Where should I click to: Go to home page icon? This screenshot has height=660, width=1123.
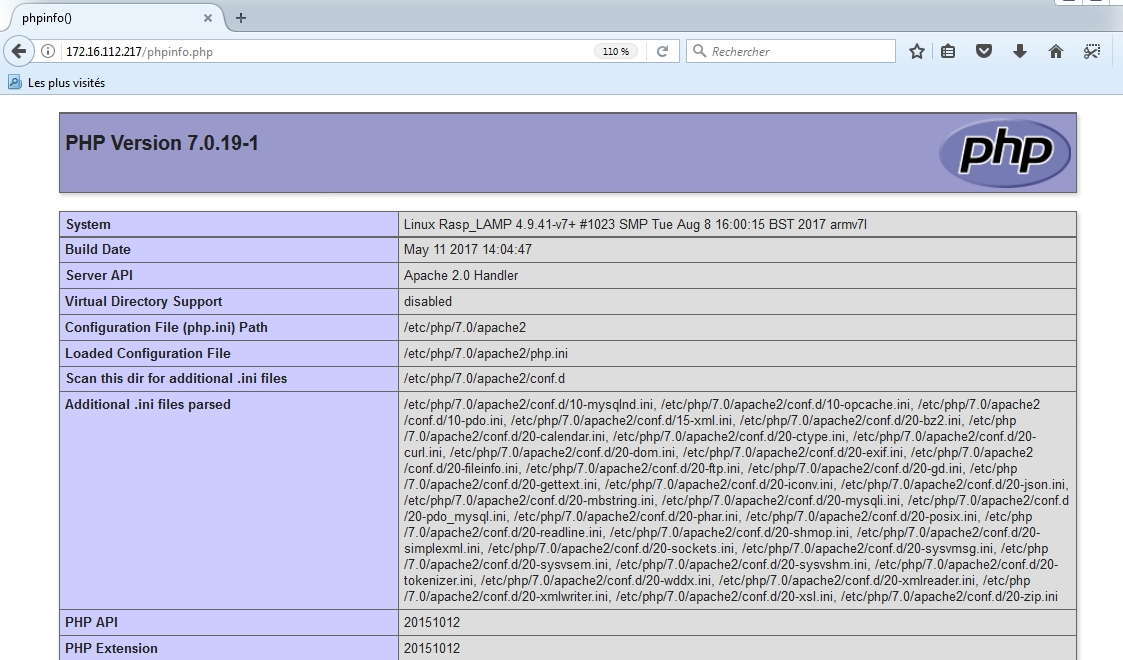(1056, 52)
